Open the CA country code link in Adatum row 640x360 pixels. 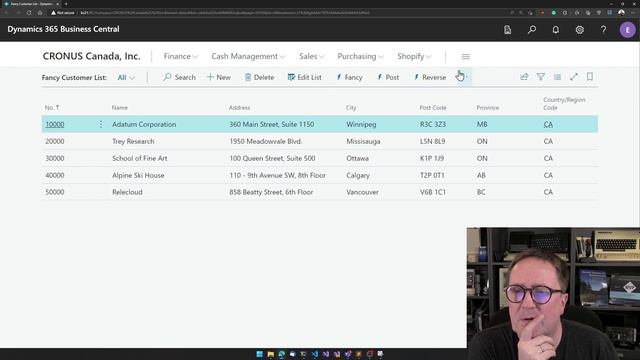(x=548, y=124)
